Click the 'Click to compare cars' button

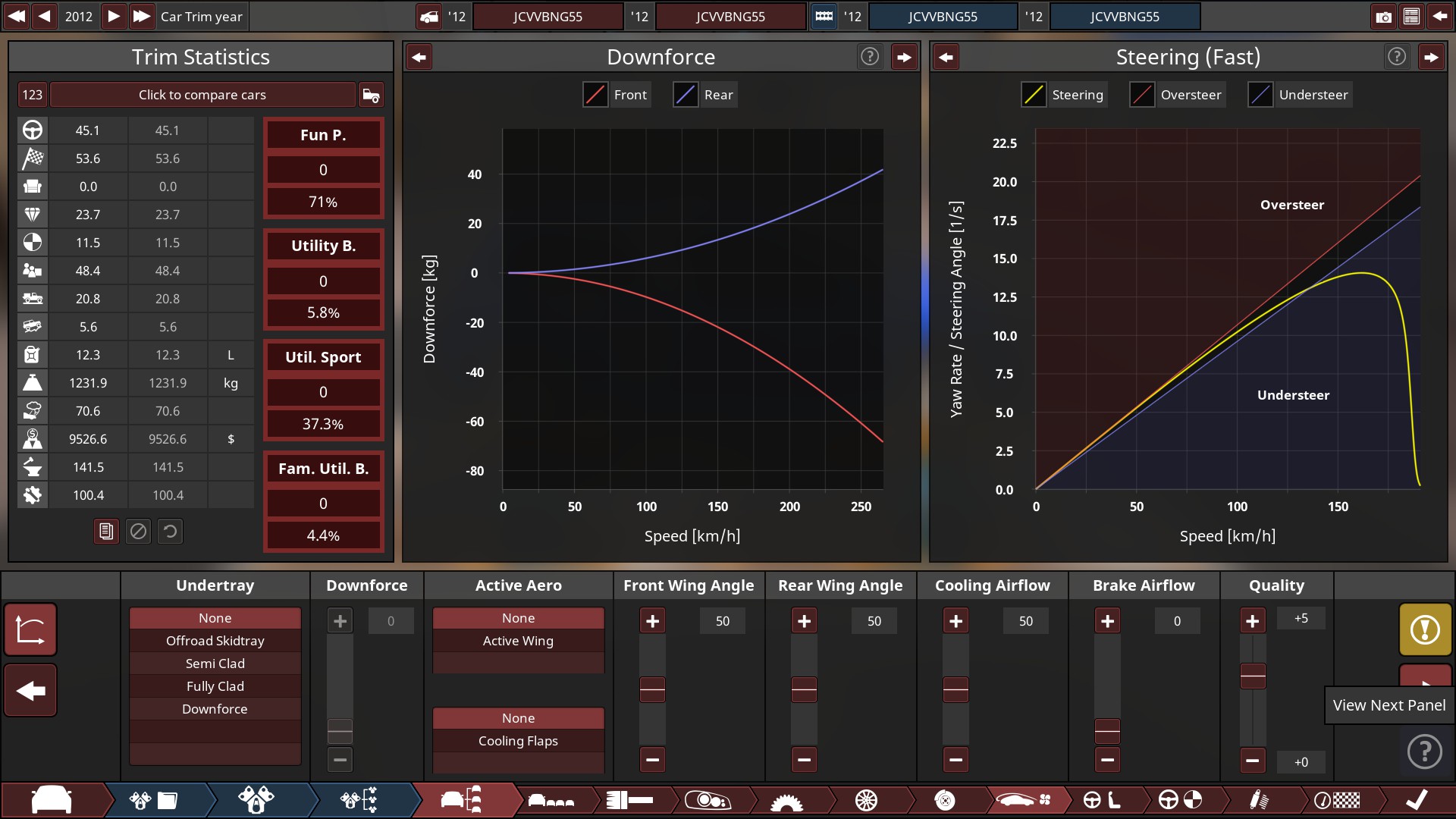click(x=202, y=95)
